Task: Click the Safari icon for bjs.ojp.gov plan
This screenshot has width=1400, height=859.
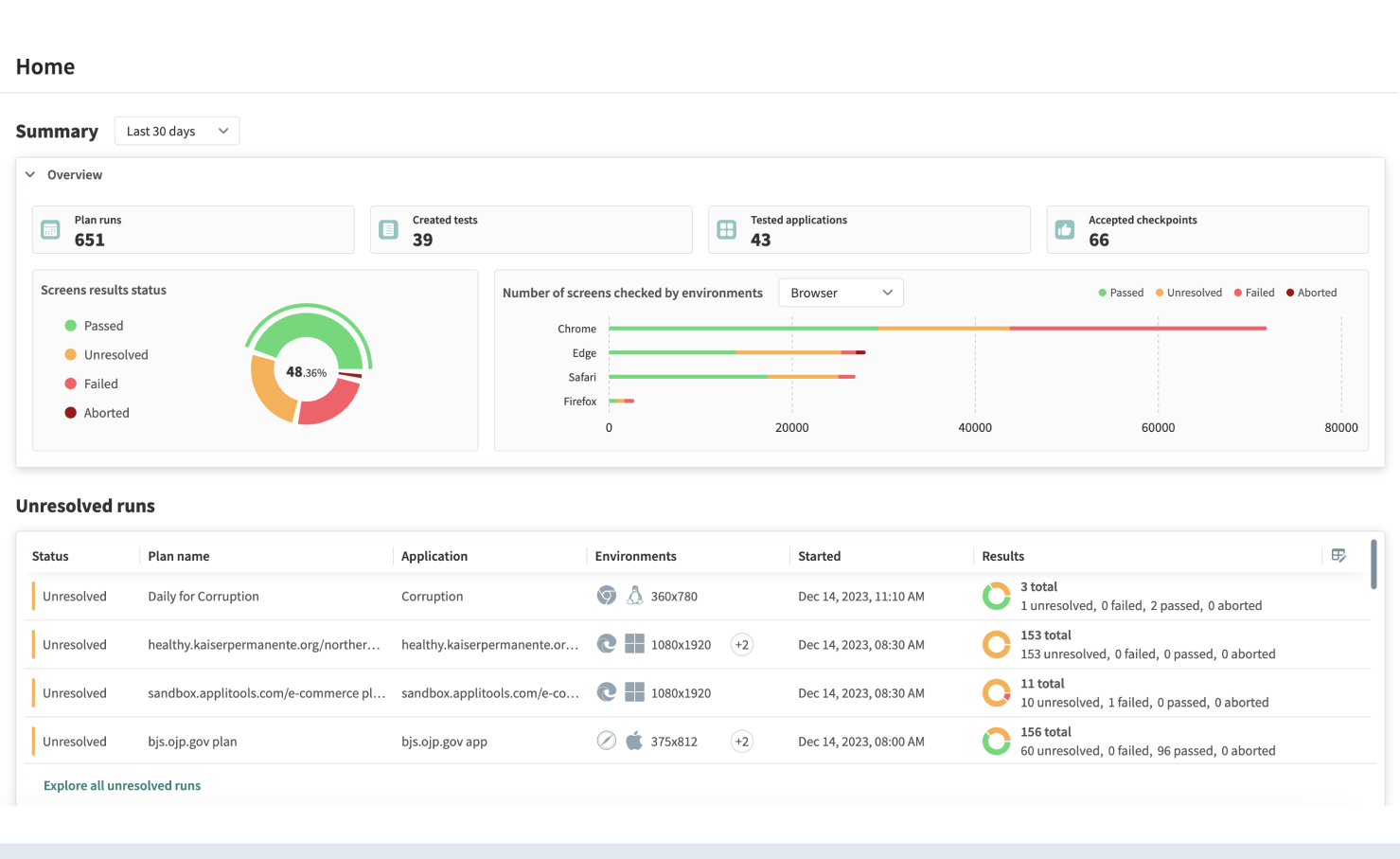Action: tap(607, 741)
